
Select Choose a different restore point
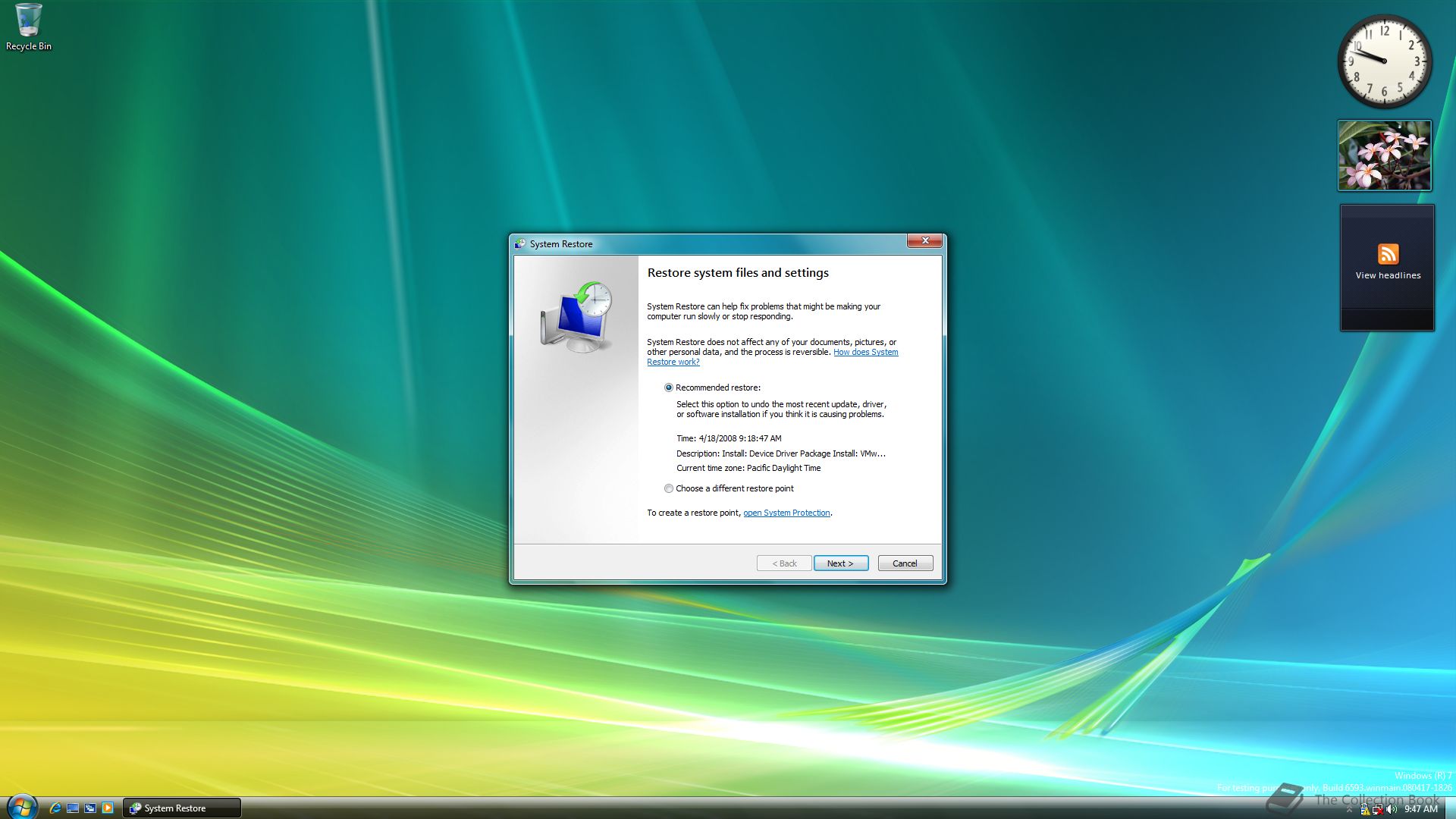click(669, 488)
